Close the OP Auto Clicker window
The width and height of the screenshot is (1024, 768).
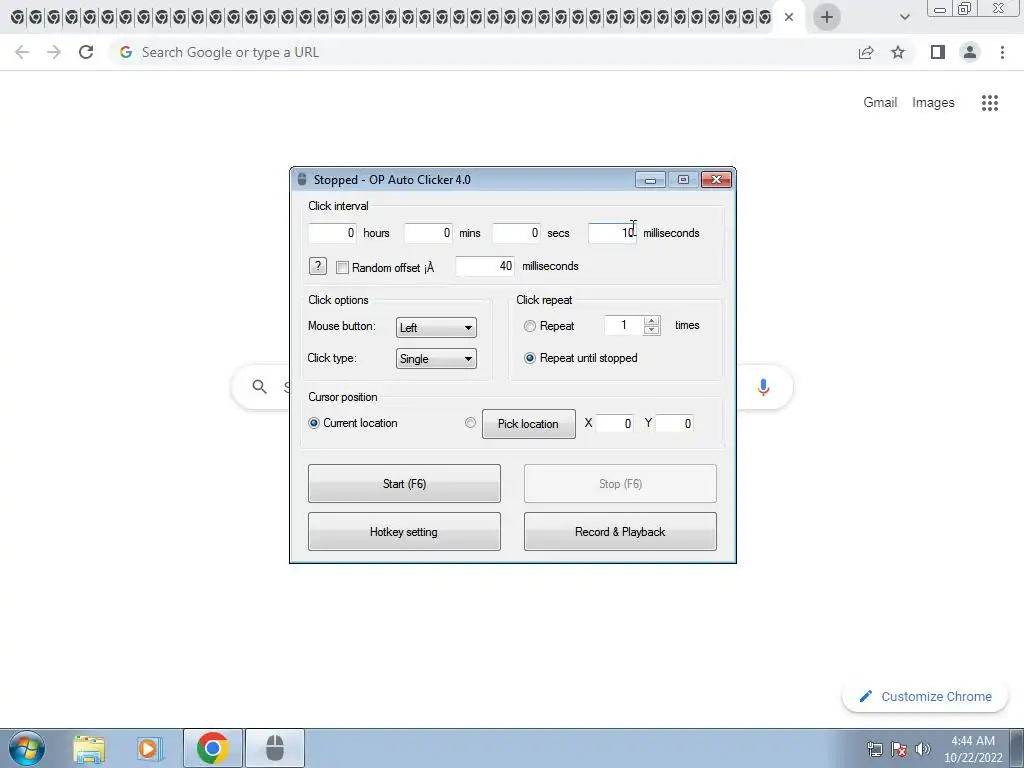coord(716,180)
